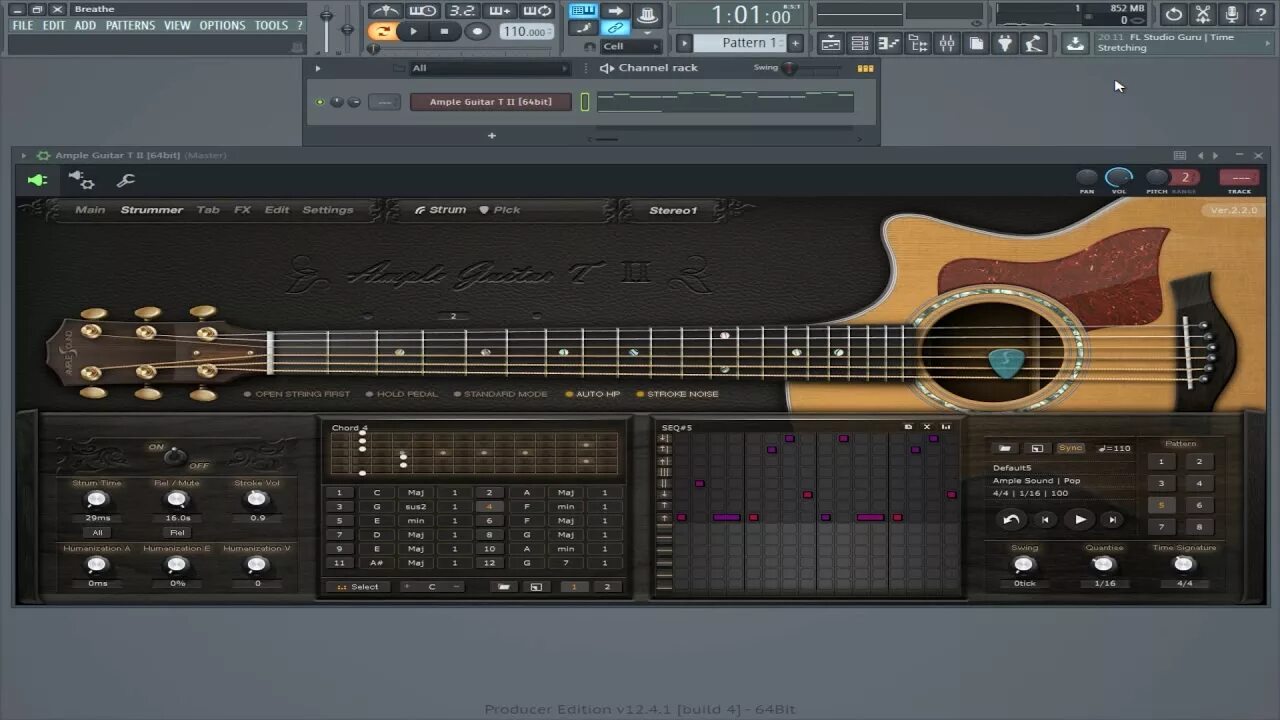Click the Select button in chord panel
This screenshot has height=720, width=1280.
click(x=358, y=587)
